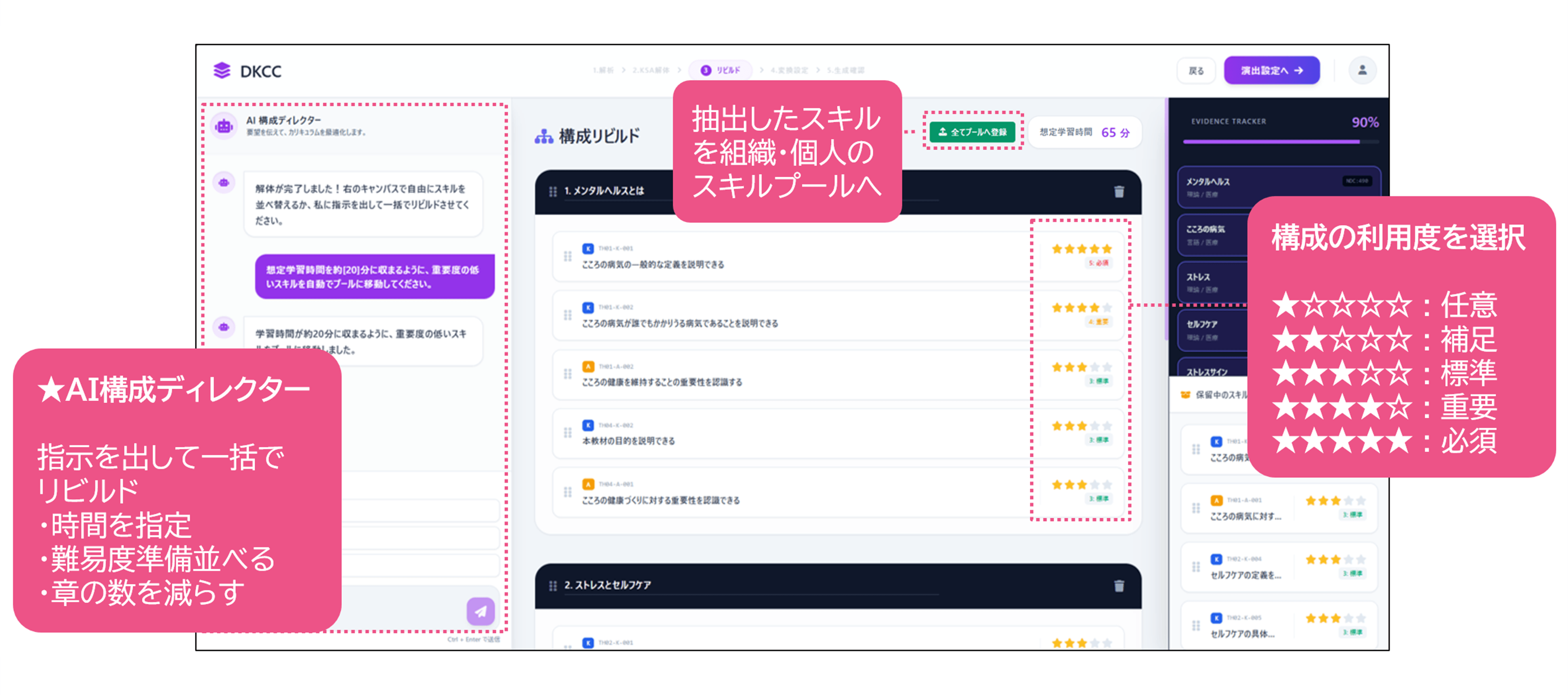Click the AI構成ディレクター robot icon
Screen dimensions: 1568x695
tap(224, 126)
